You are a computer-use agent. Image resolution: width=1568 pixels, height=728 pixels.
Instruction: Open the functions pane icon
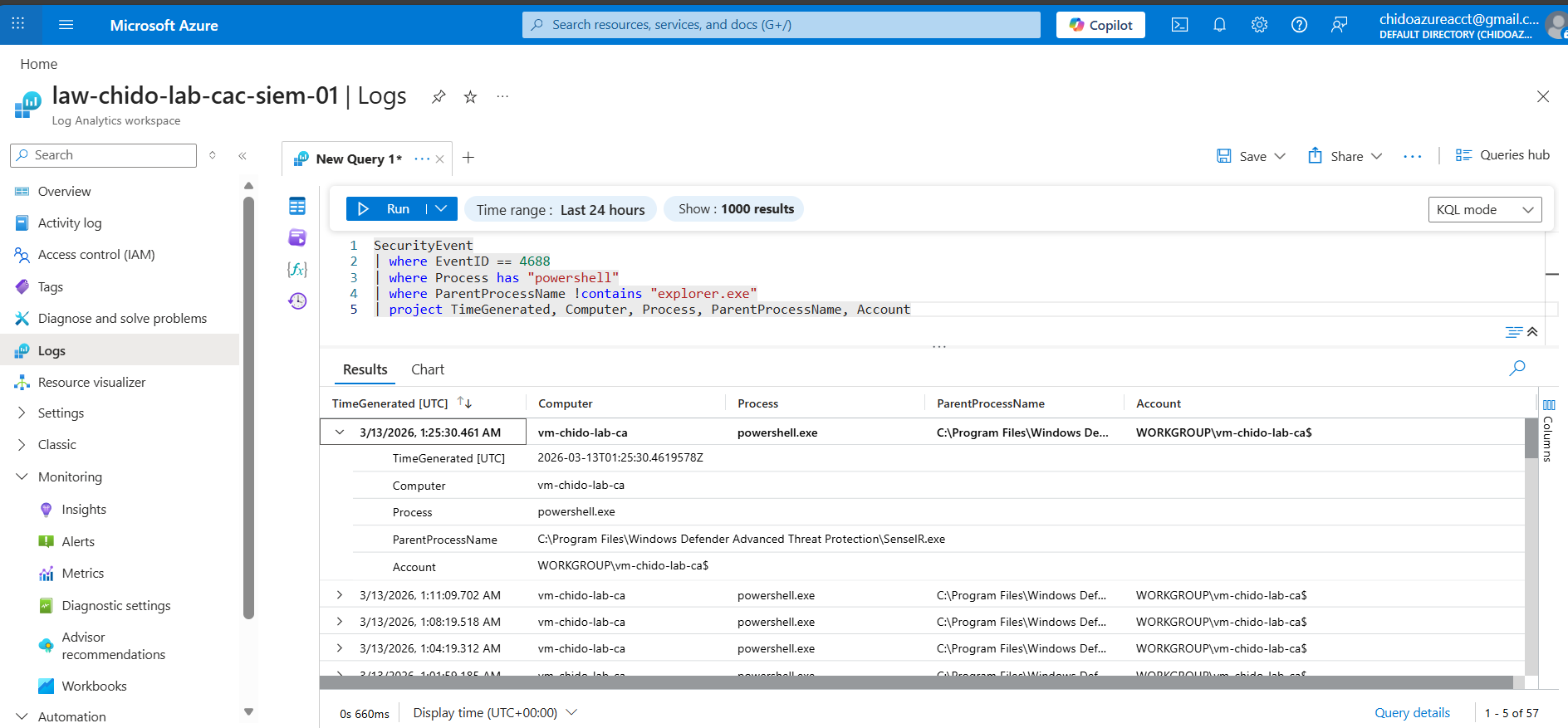[x=297, y=269]
